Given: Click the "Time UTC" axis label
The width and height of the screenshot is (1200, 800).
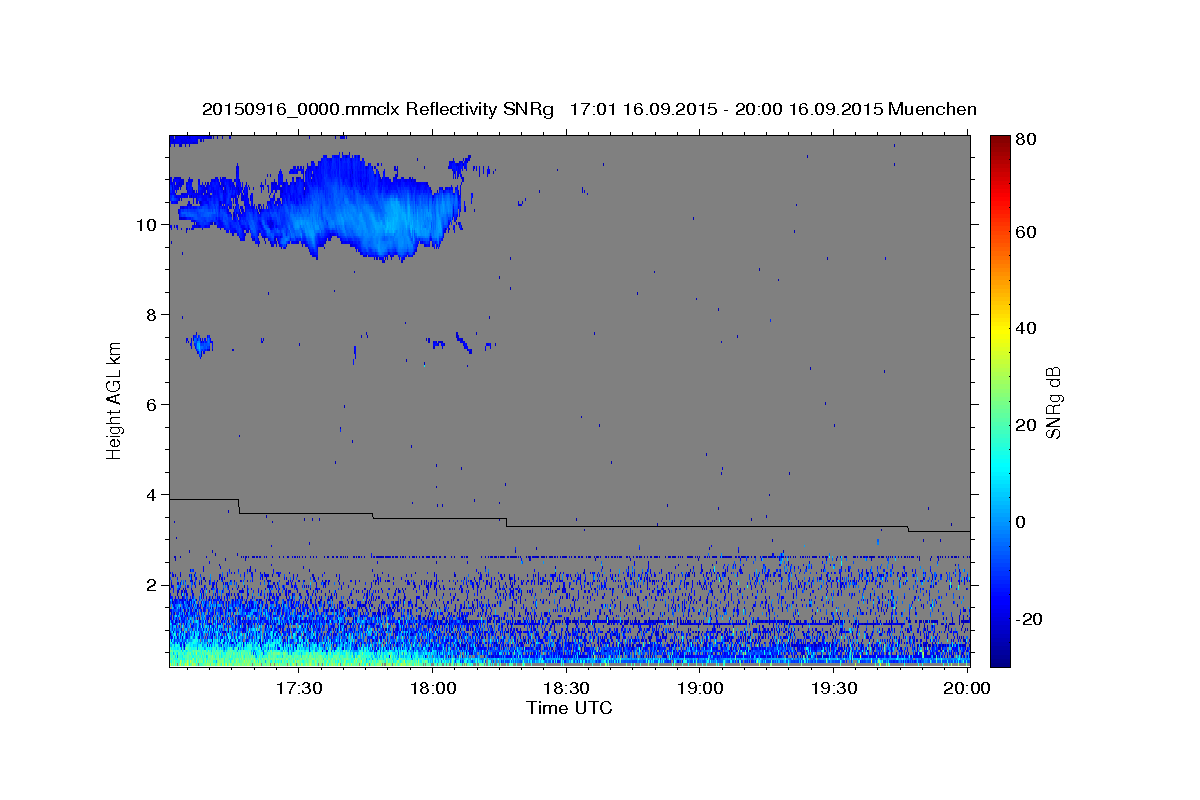Looking at the screenshot, I should (x=569, y=708).
